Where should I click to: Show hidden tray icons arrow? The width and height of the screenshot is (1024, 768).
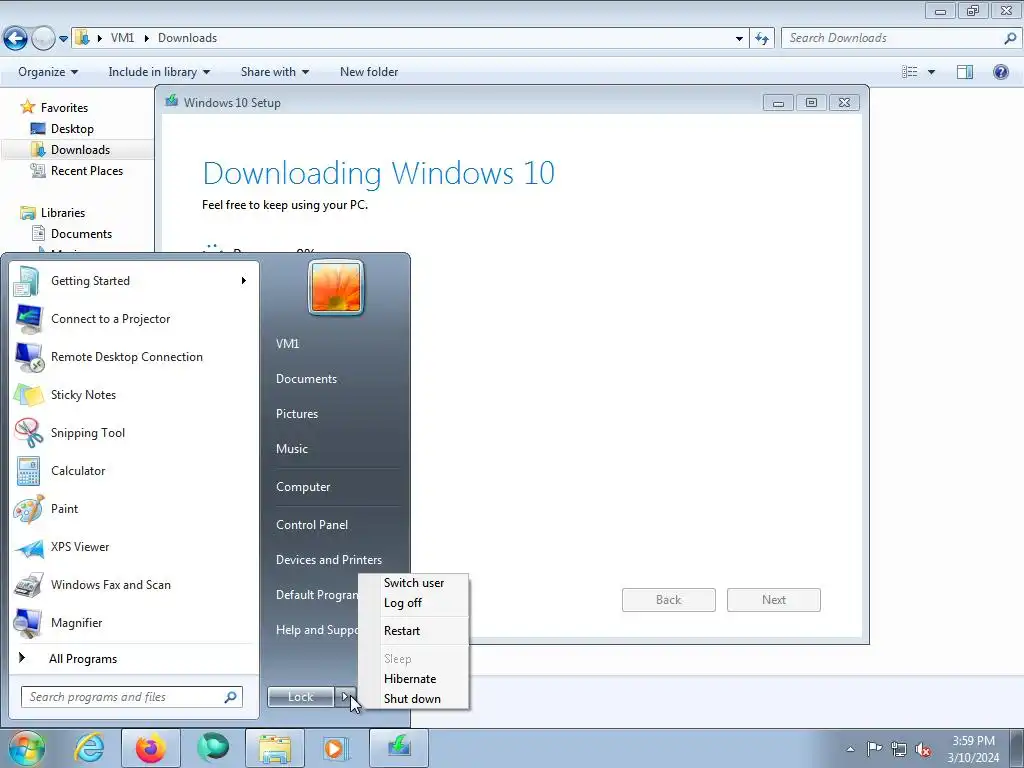click(x=850, y=749)
